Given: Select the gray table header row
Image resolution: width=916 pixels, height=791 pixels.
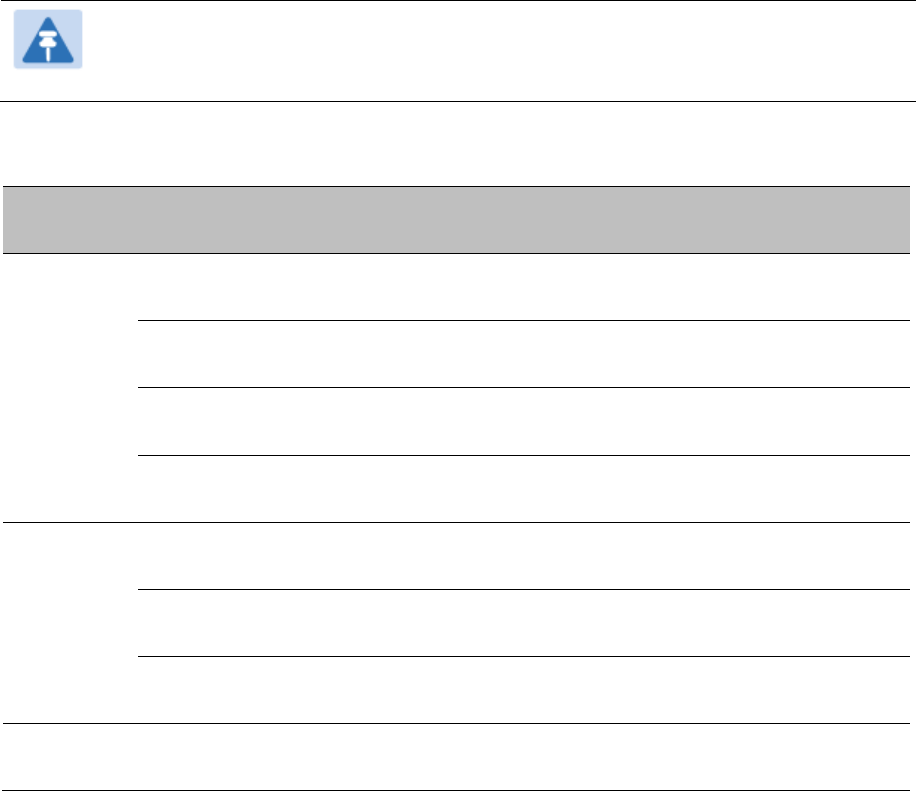Looking at the screenshot, I should 456,220.
